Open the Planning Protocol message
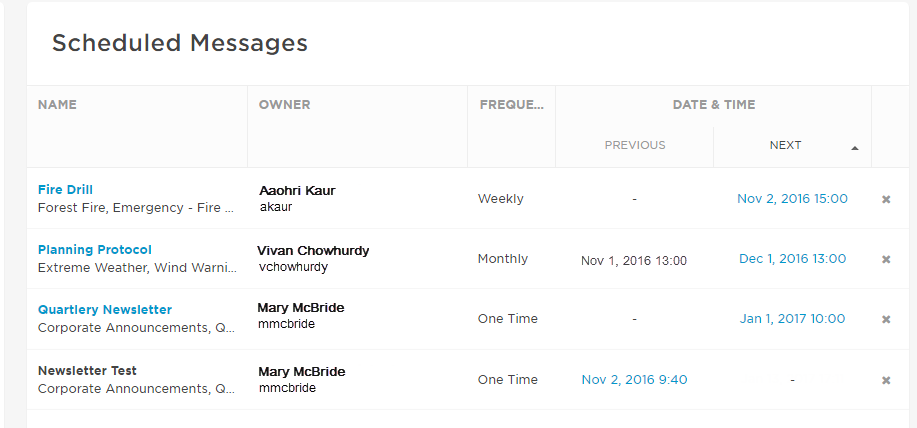This screenshot has height=428, width=917. click(x=95, y=250)
